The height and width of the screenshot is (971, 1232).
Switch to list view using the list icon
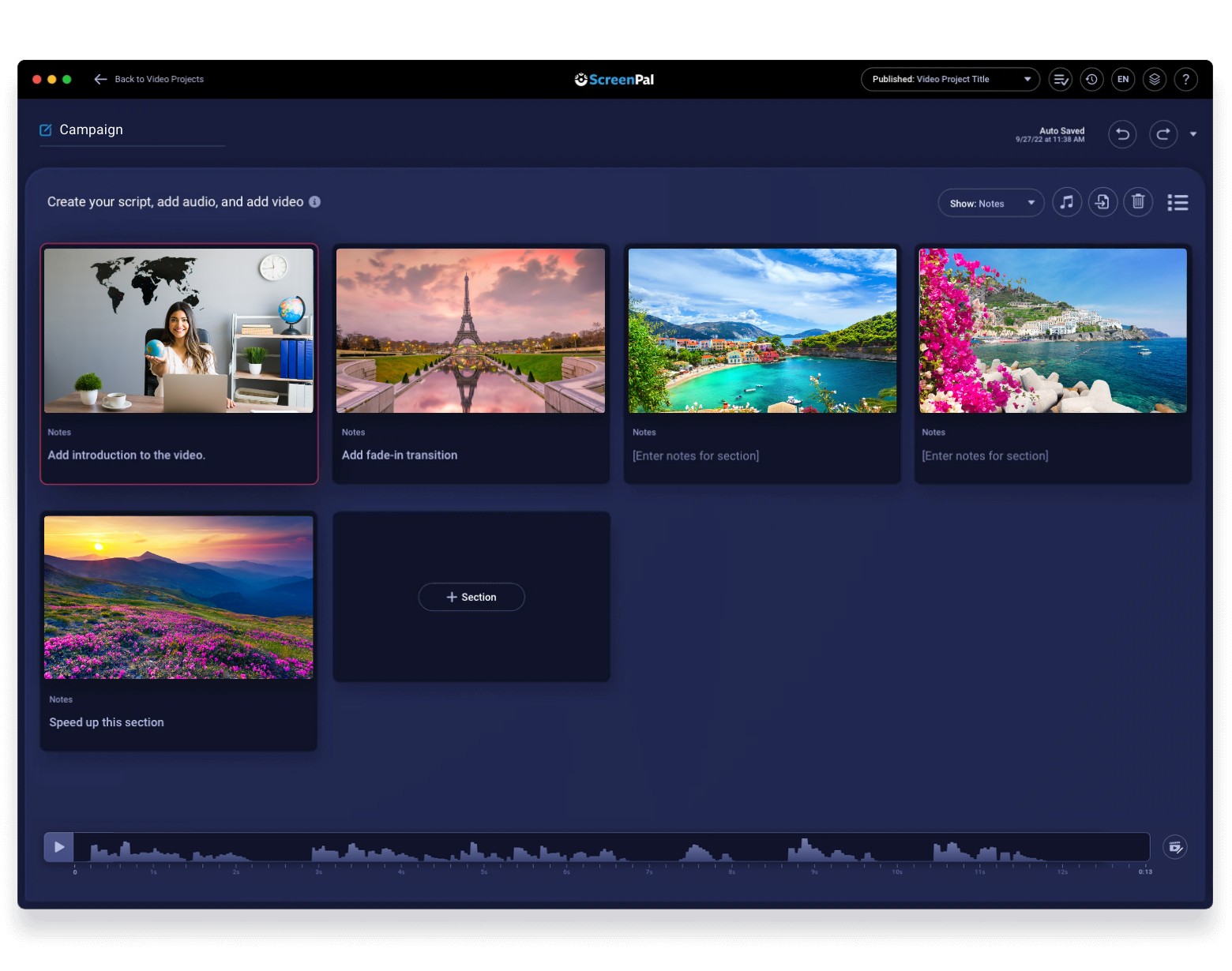(x=1178, y=202)
